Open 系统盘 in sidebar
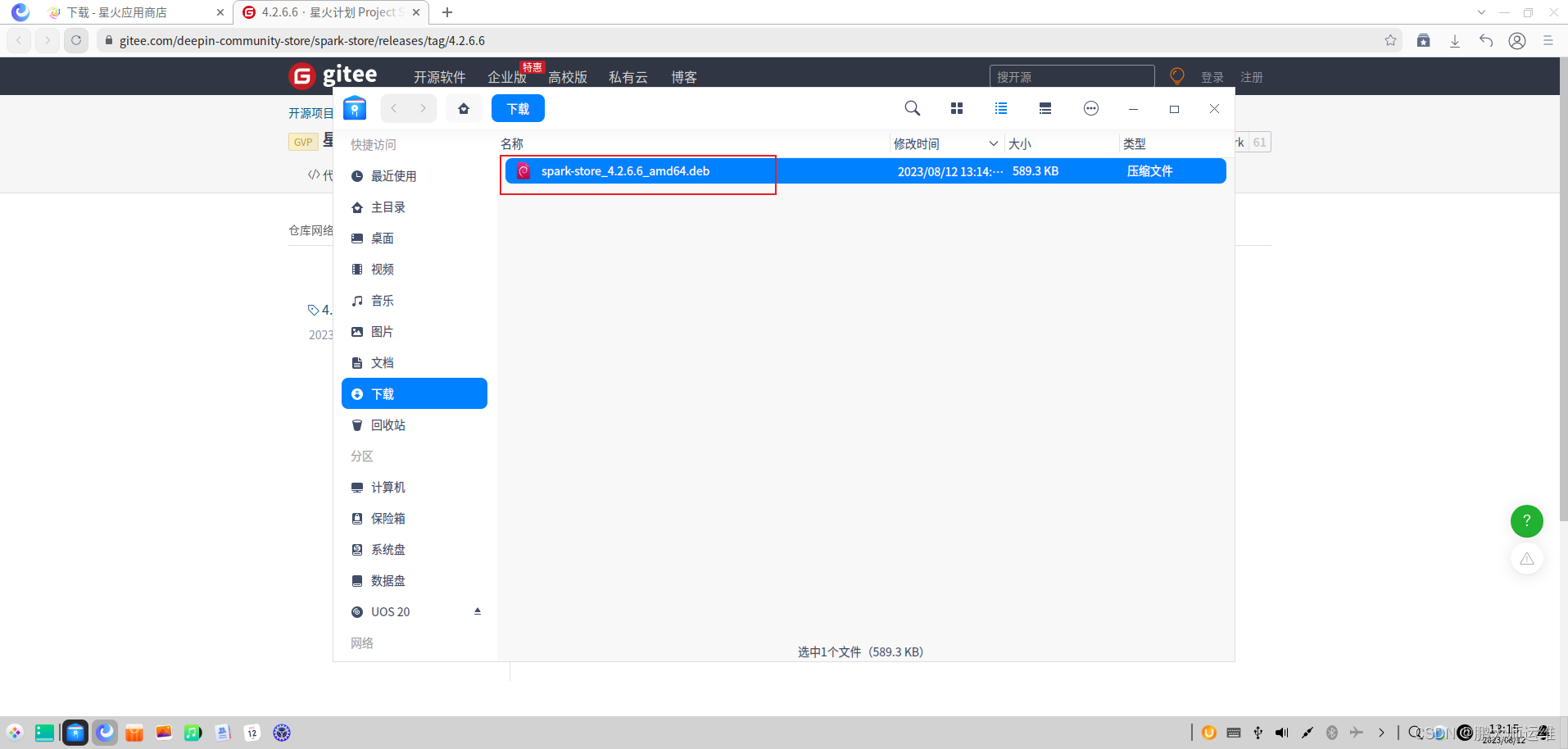1568x749 pixels. (x=415, y=550)
